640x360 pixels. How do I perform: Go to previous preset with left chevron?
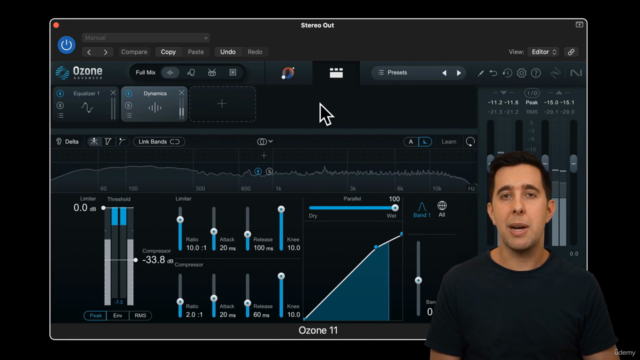(x=89, y=52)
